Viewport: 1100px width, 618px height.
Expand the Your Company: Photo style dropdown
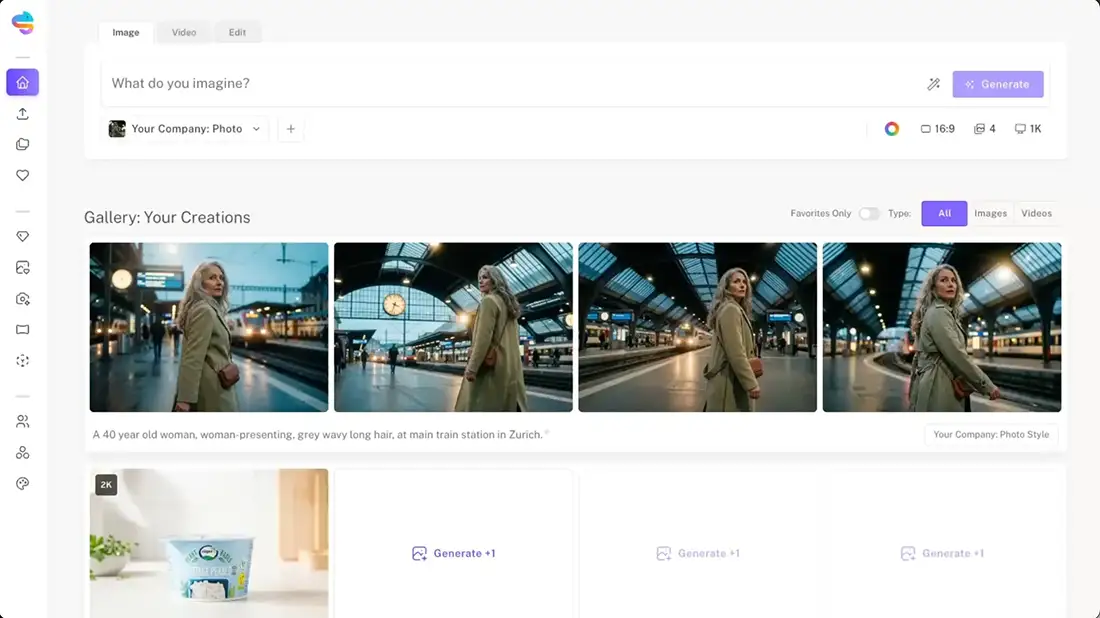[185, 129]
